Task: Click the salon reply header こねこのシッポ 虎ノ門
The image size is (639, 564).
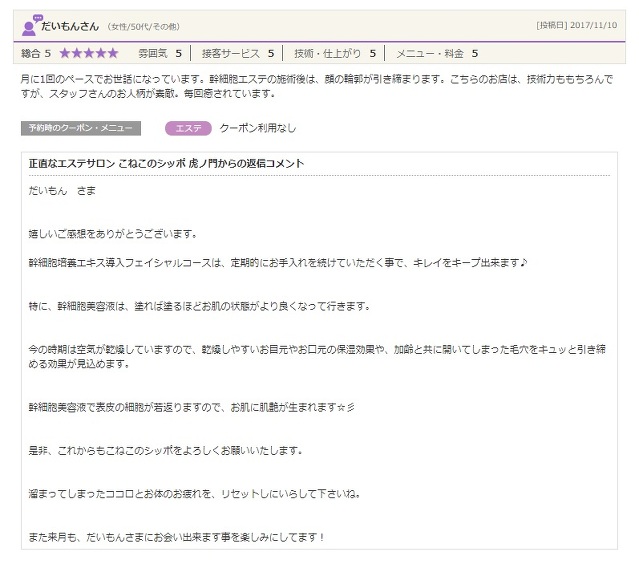Action: point(166,163)
